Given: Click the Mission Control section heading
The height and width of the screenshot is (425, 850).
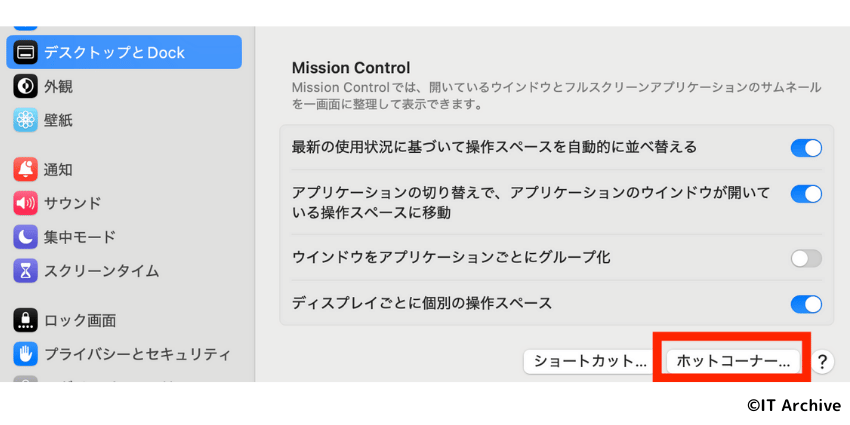Looking at the screenshot, I should [351, 68].
